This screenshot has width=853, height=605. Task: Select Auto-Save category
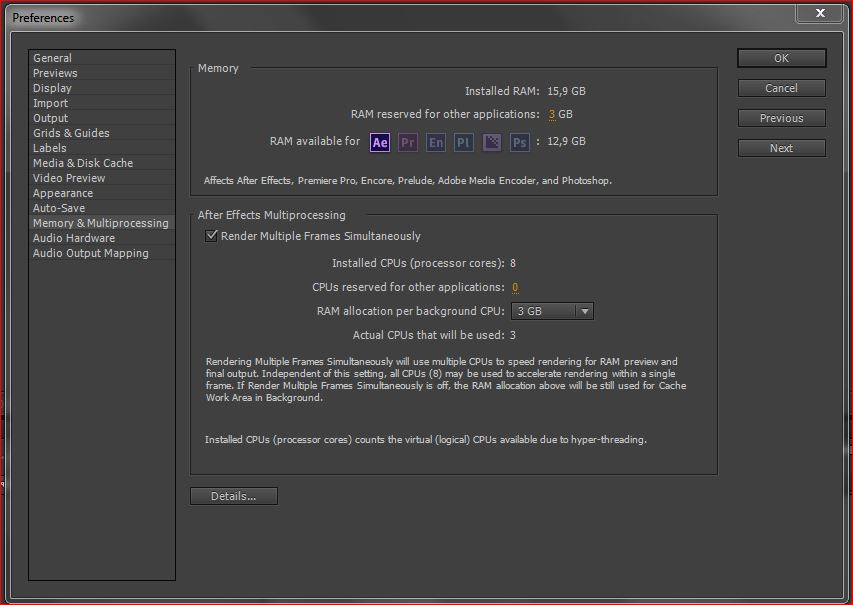tap(102, 208)
